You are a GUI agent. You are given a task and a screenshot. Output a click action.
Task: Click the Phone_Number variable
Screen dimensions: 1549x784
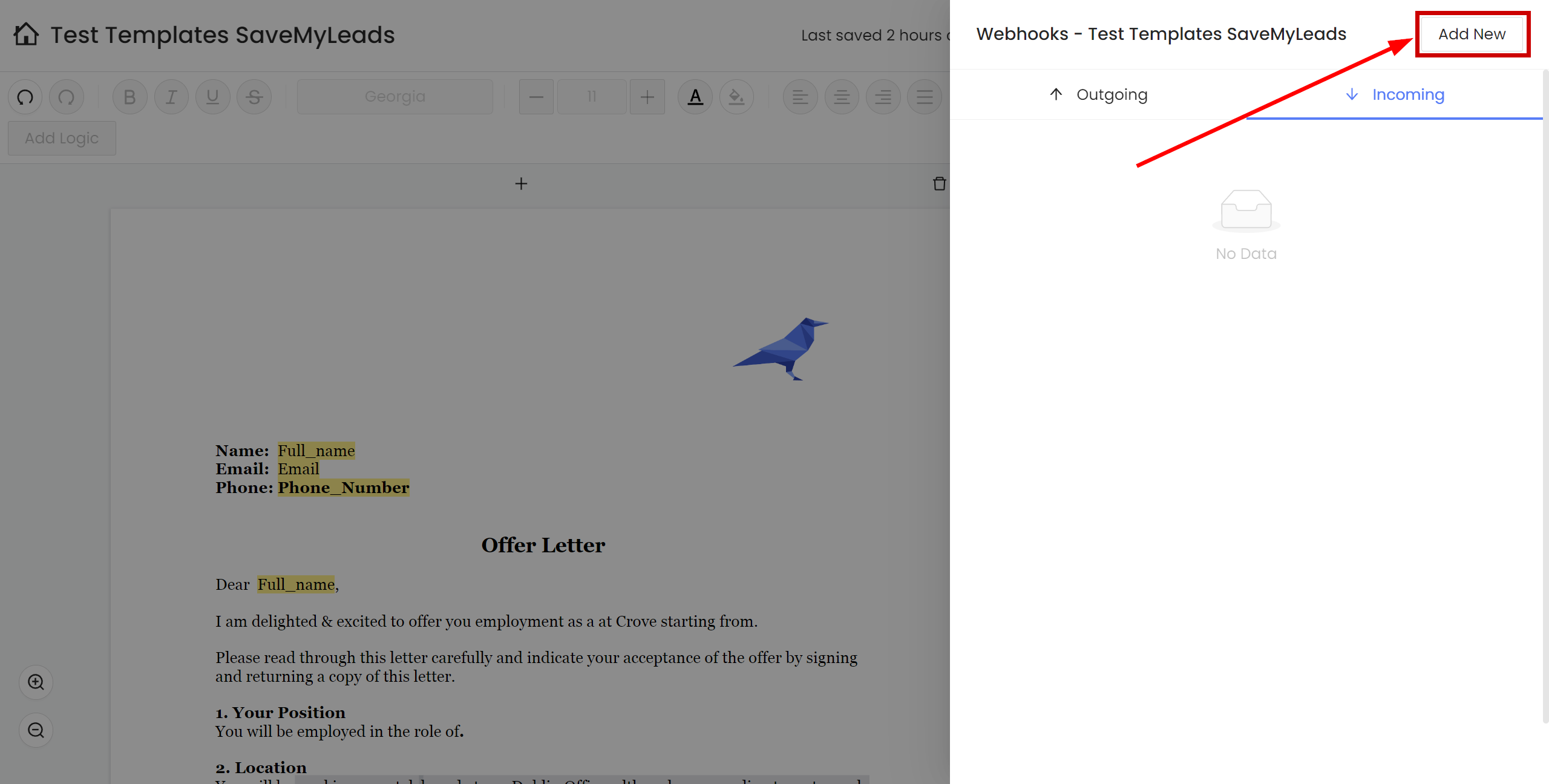(x=344, y=488)
